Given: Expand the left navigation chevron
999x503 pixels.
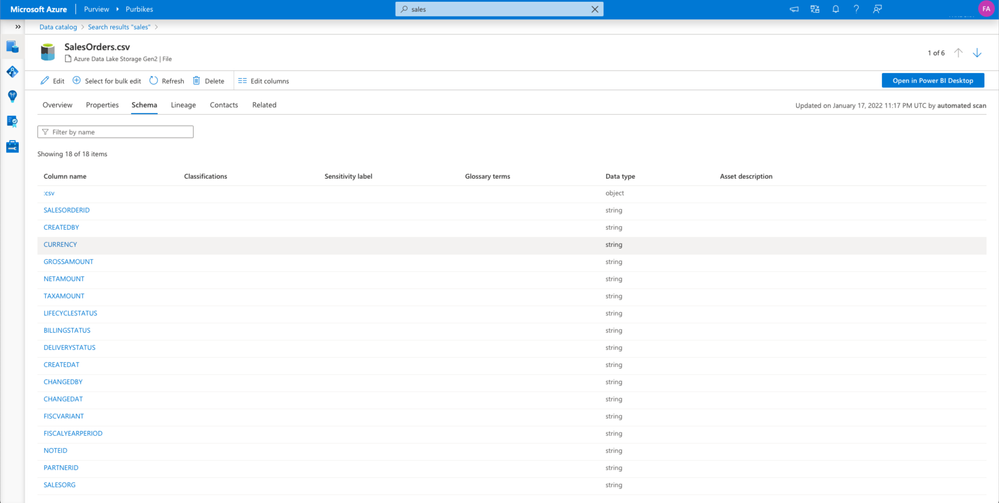Looking at the screenshot, I should (18, 27).
